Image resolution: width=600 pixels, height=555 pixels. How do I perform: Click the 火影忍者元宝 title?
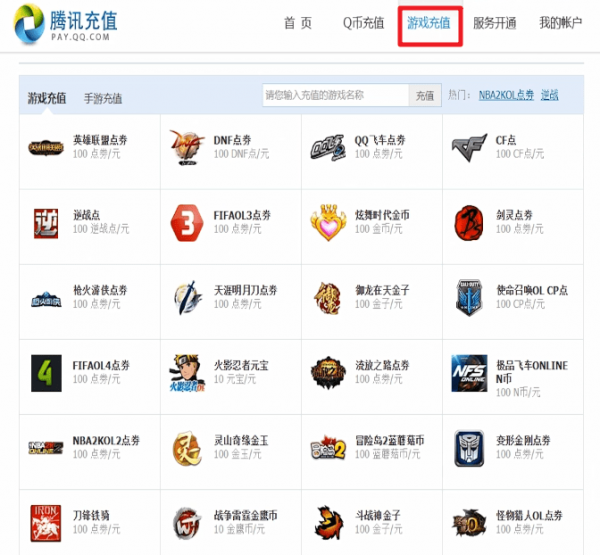click(241, 365)
